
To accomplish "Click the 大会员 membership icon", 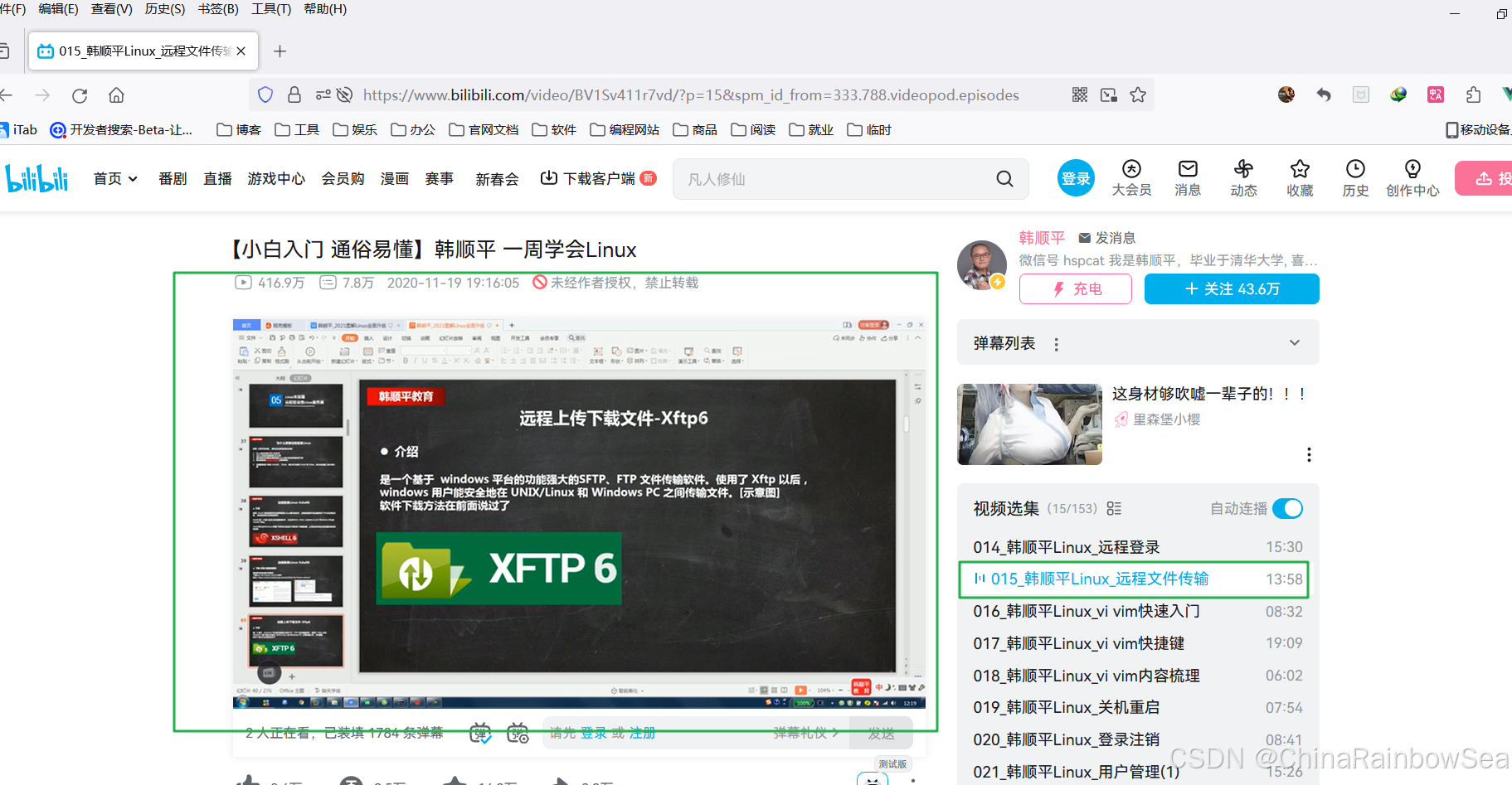I will point(1131,171).
